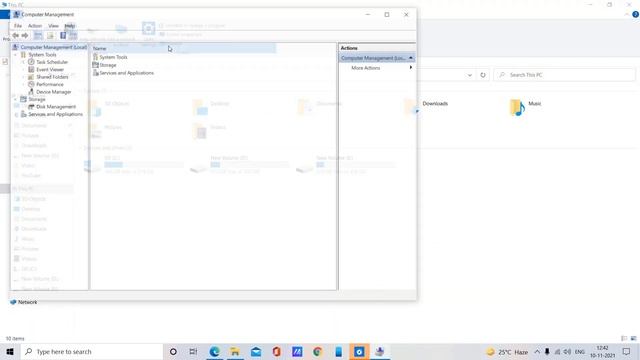
Task: Open the Mail app from taskbar
Action: click(256, 351)
